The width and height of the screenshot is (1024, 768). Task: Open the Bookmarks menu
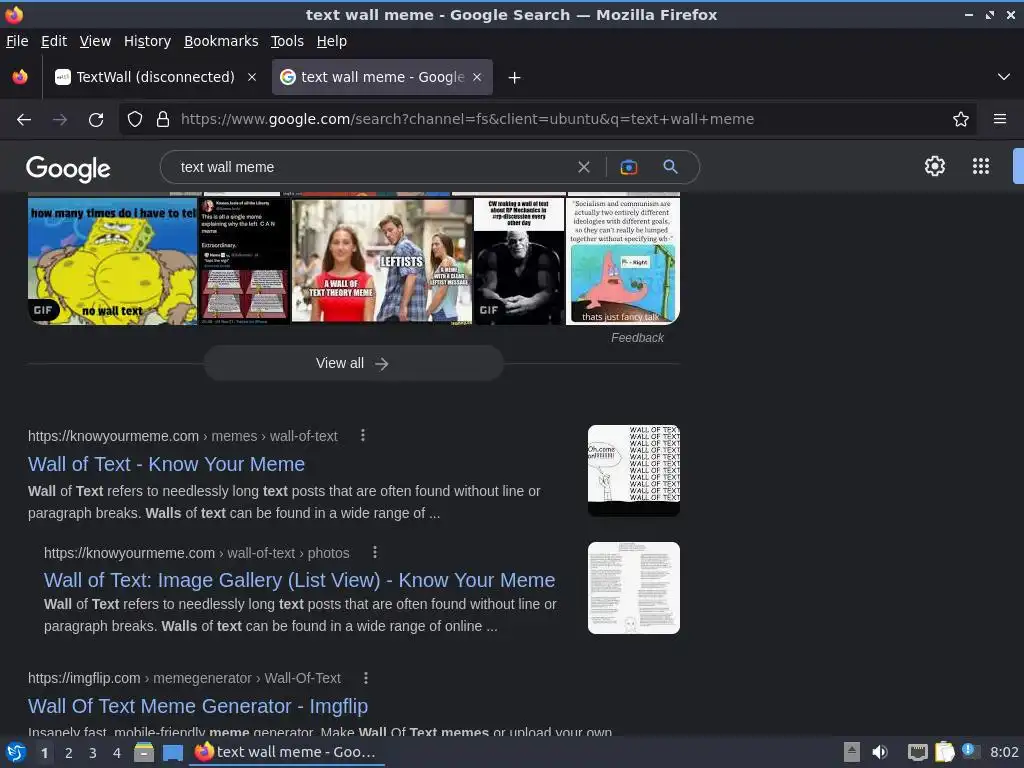(x=221, y=41)
